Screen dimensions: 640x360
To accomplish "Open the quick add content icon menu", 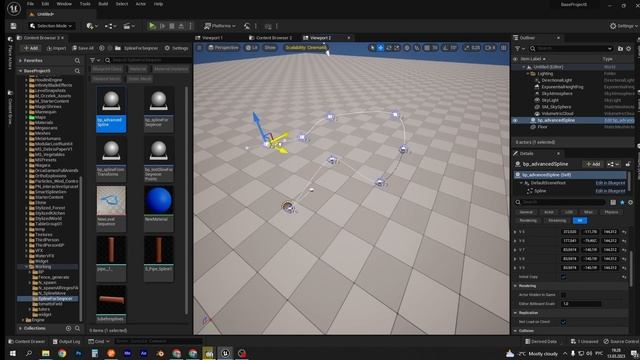I will pyautogui.click(x=92, y=26).
